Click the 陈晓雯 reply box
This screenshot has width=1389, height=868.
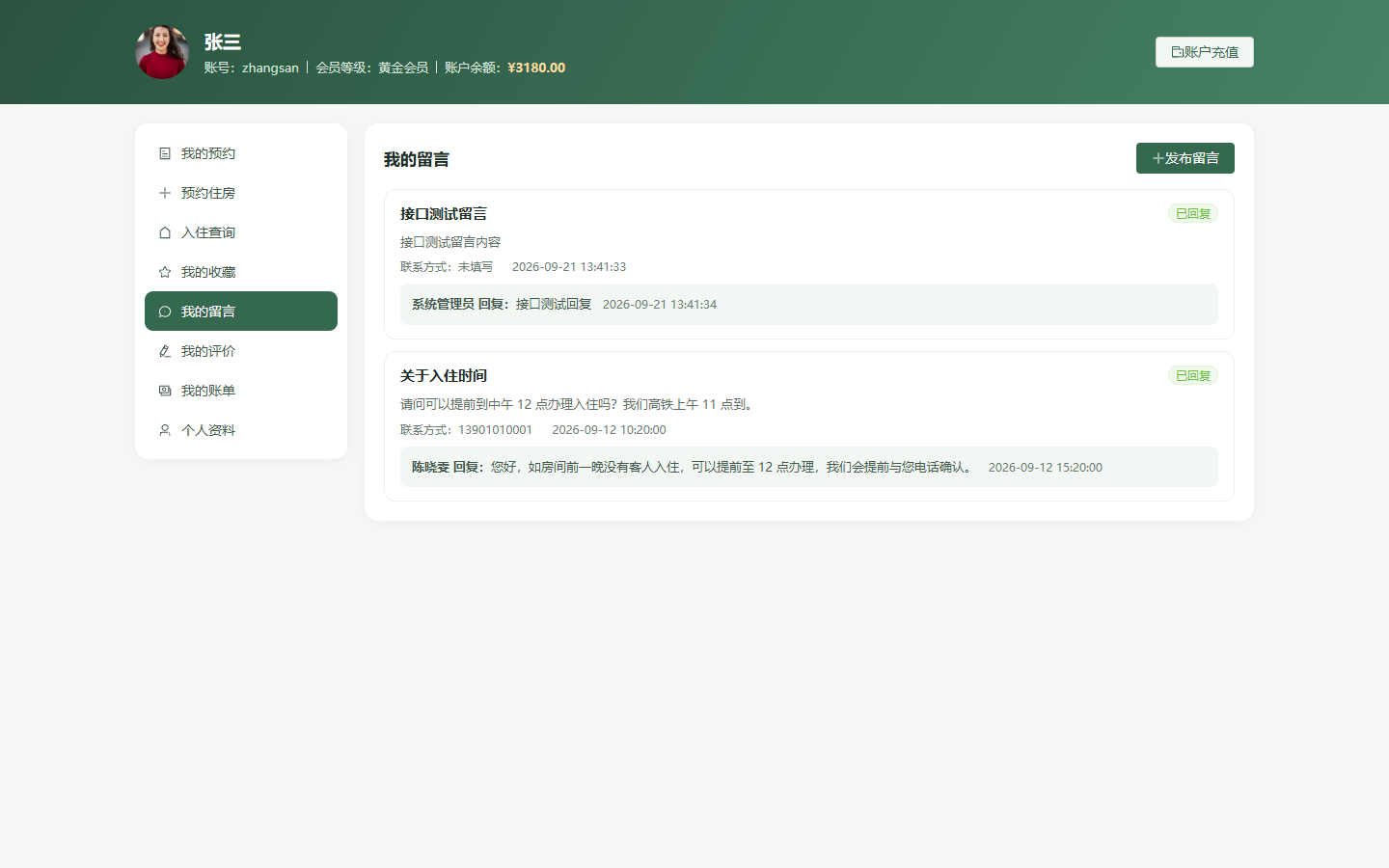pyautogui.click(x=809, y=467)
